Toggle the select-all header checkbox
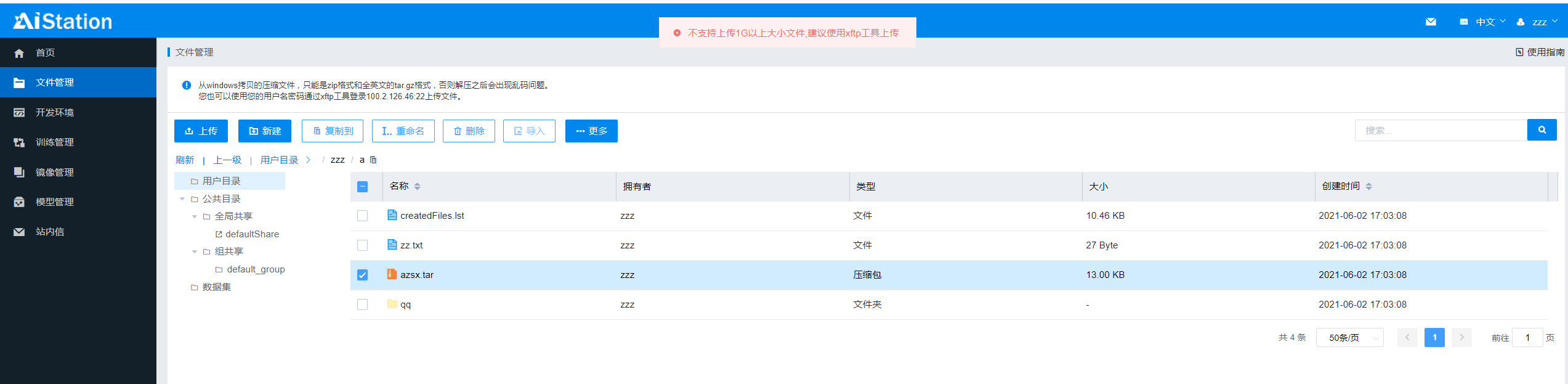The height and width of the screenshot is (384, 1568). click(362, 186)
